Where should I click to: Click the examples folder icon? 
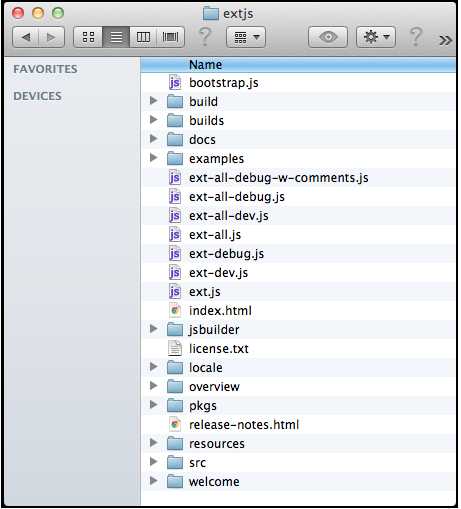(175, 158)
